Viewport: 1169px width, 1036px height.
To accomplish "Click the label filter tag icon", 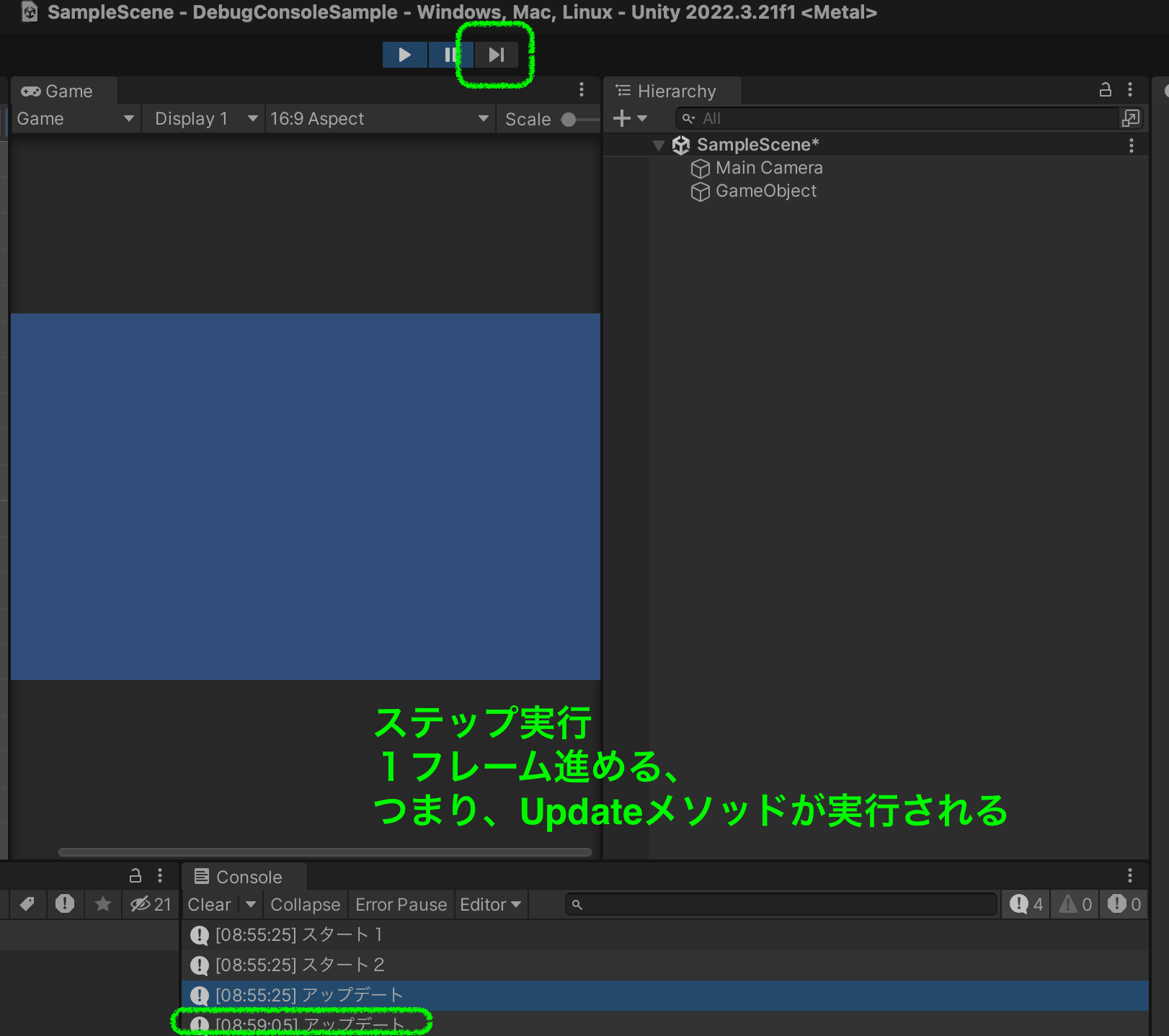I will tap(27, 903).
